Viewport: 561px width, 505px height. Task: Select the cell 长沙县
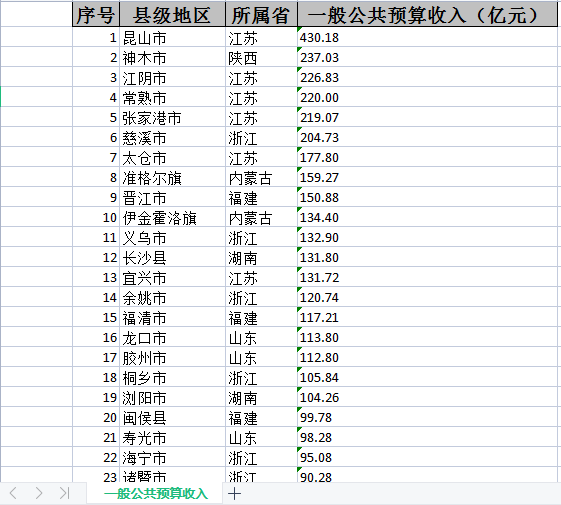coord(172,258)
